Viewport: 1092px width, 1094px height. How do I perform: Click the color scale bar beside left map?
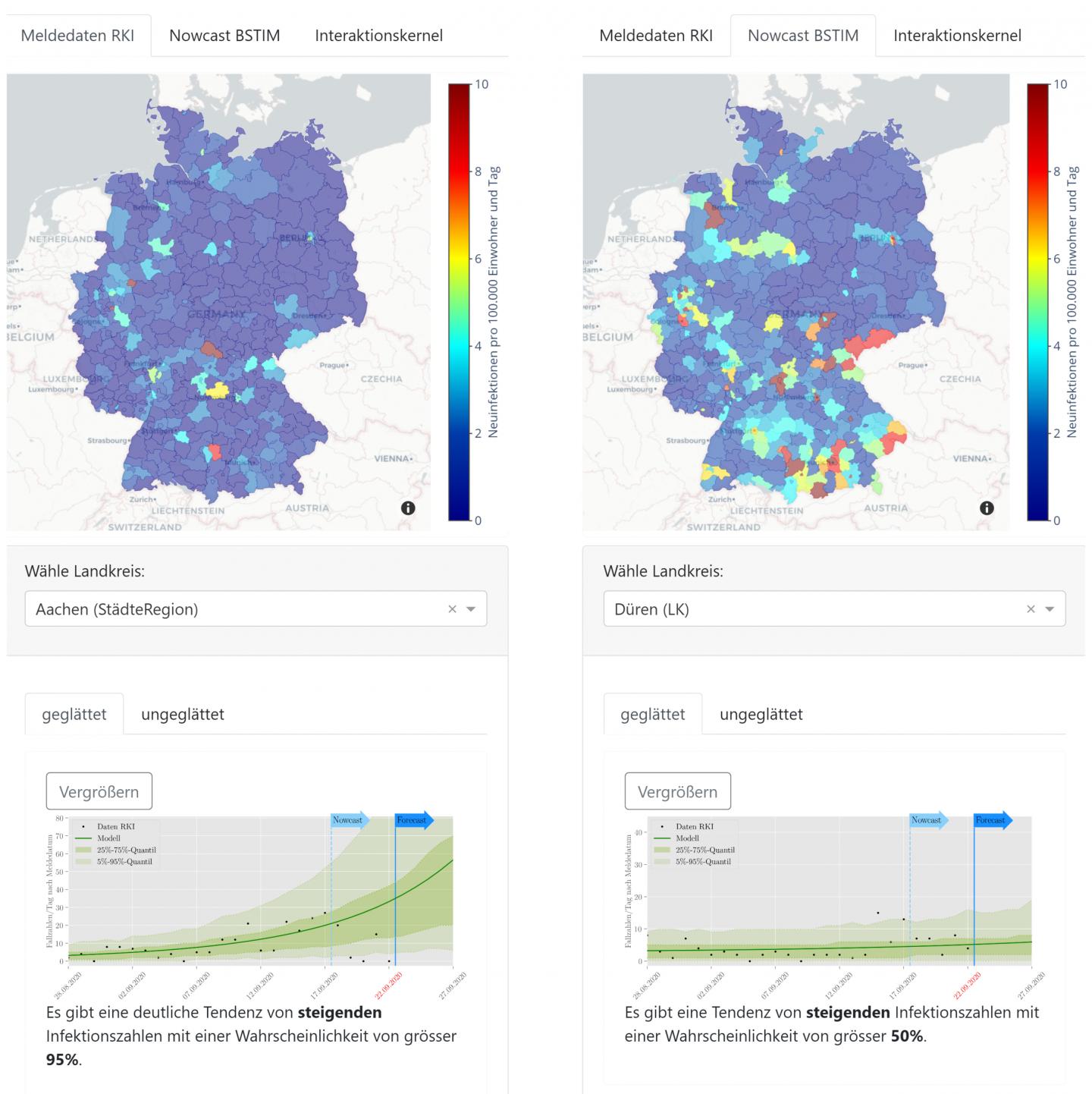460,302
